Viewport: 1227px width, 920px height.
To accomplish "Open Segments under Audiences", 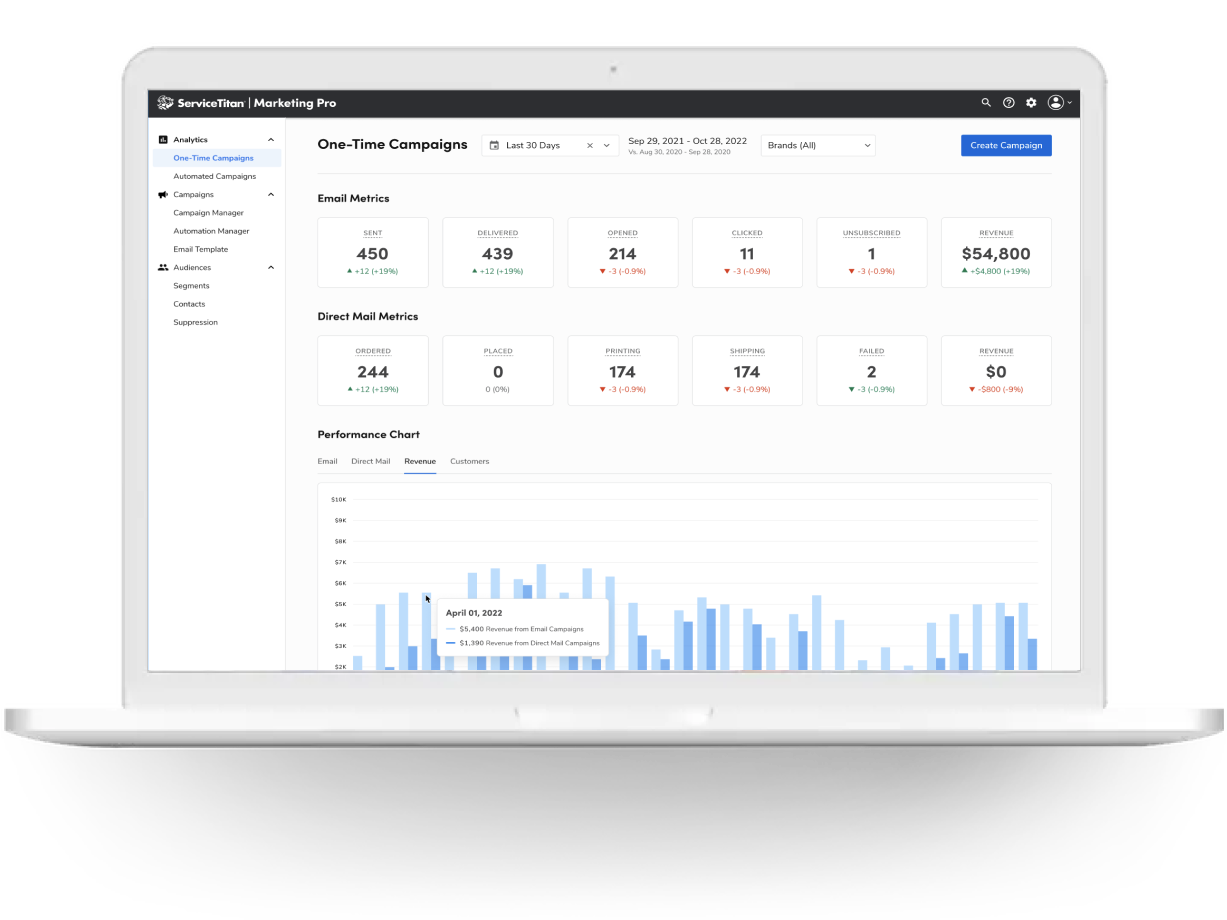I will point(191,286).
